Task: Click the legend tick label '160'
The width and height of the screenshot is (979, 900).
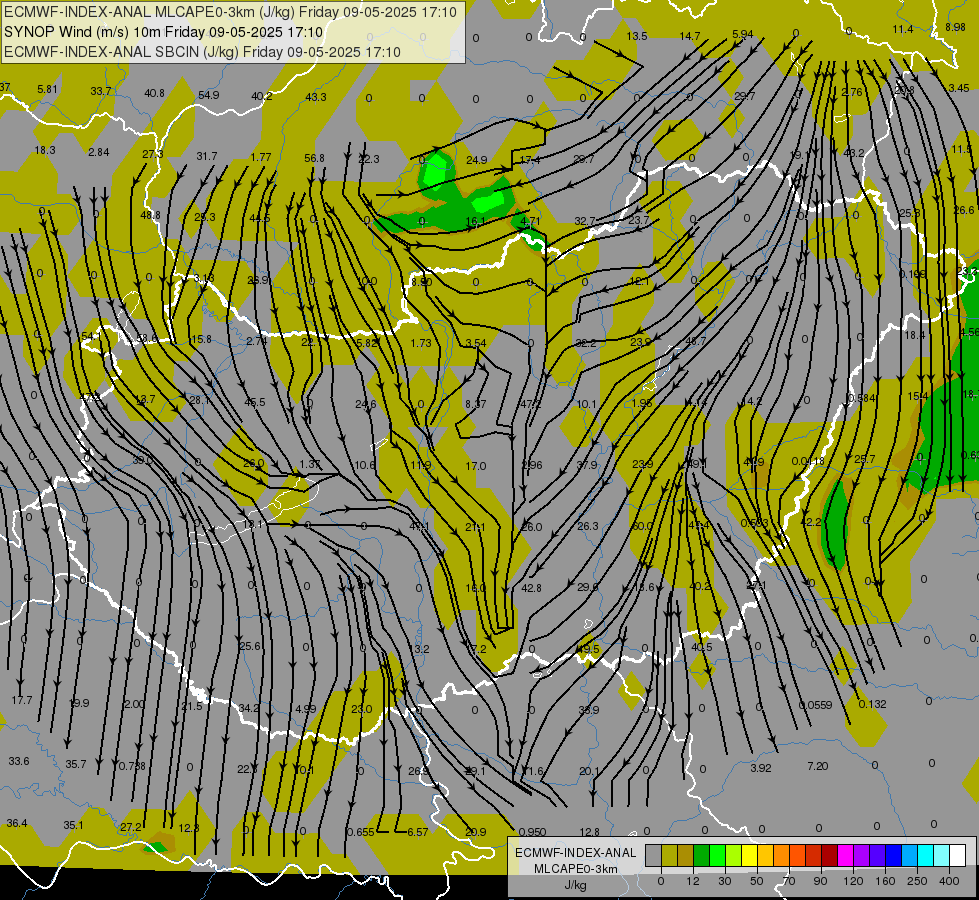Action: 885,881
